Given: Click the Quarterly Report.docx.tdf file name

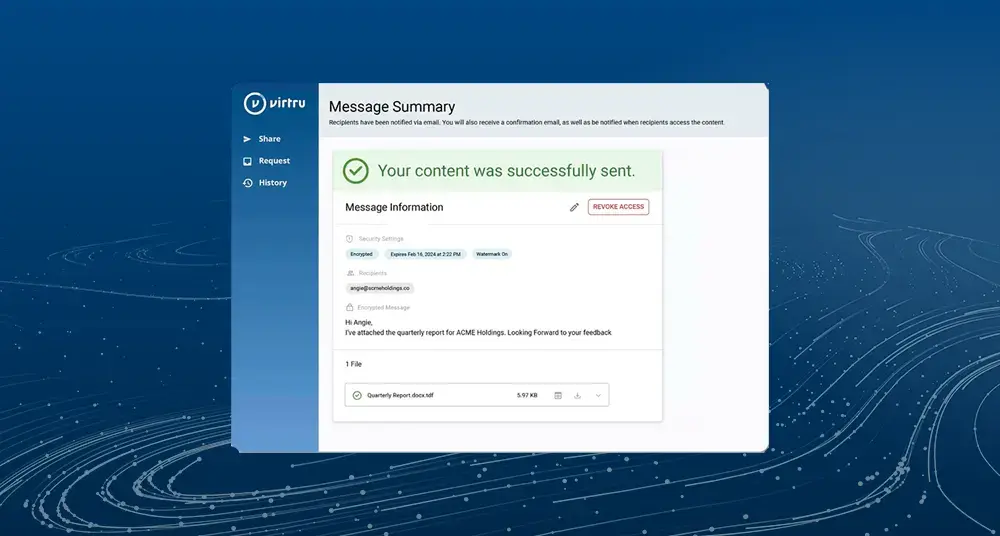Looking at the screenshot, I should tap(400, 395).
